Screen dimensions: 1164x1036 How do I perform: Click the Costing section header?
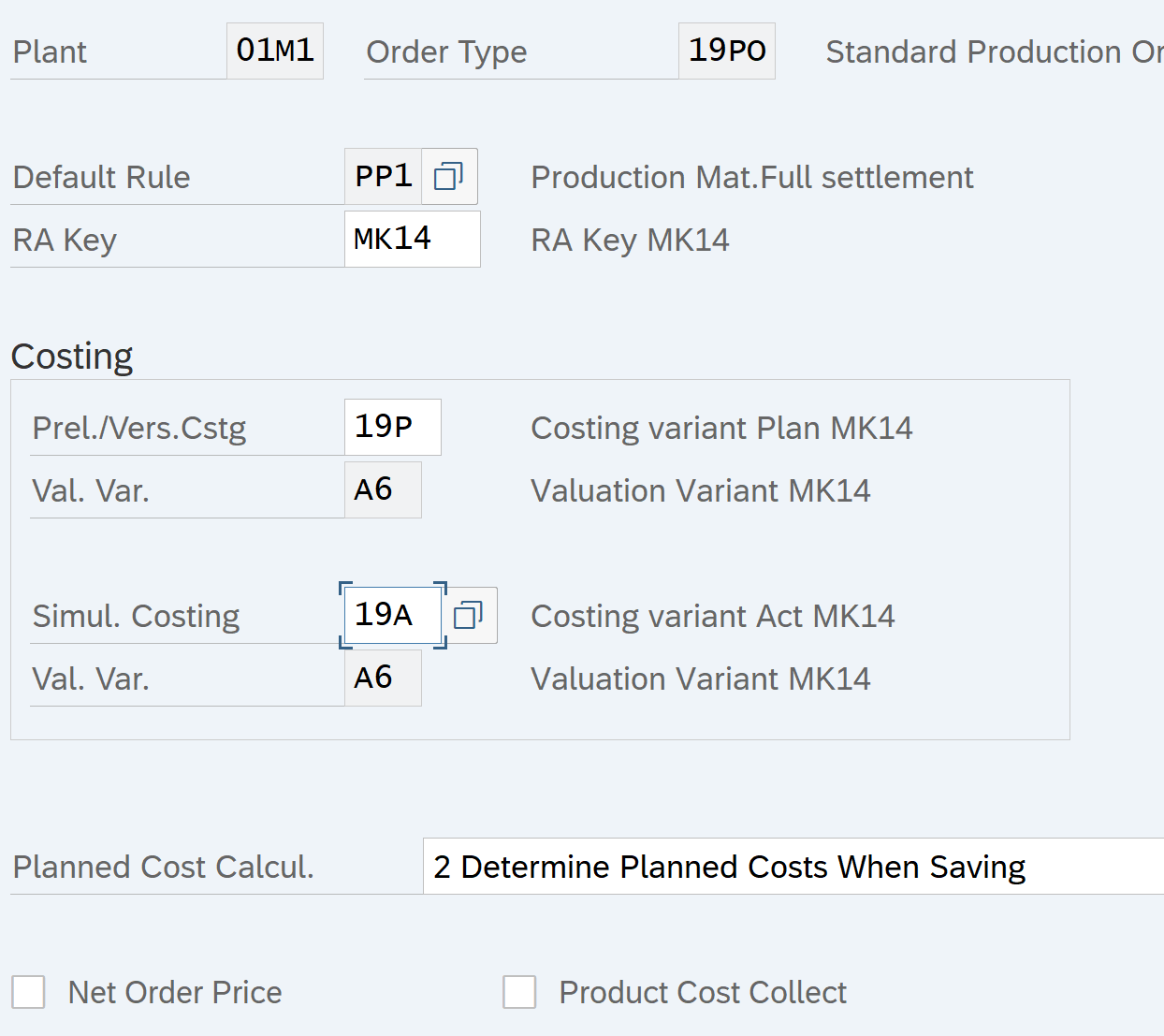coord(72,357)
